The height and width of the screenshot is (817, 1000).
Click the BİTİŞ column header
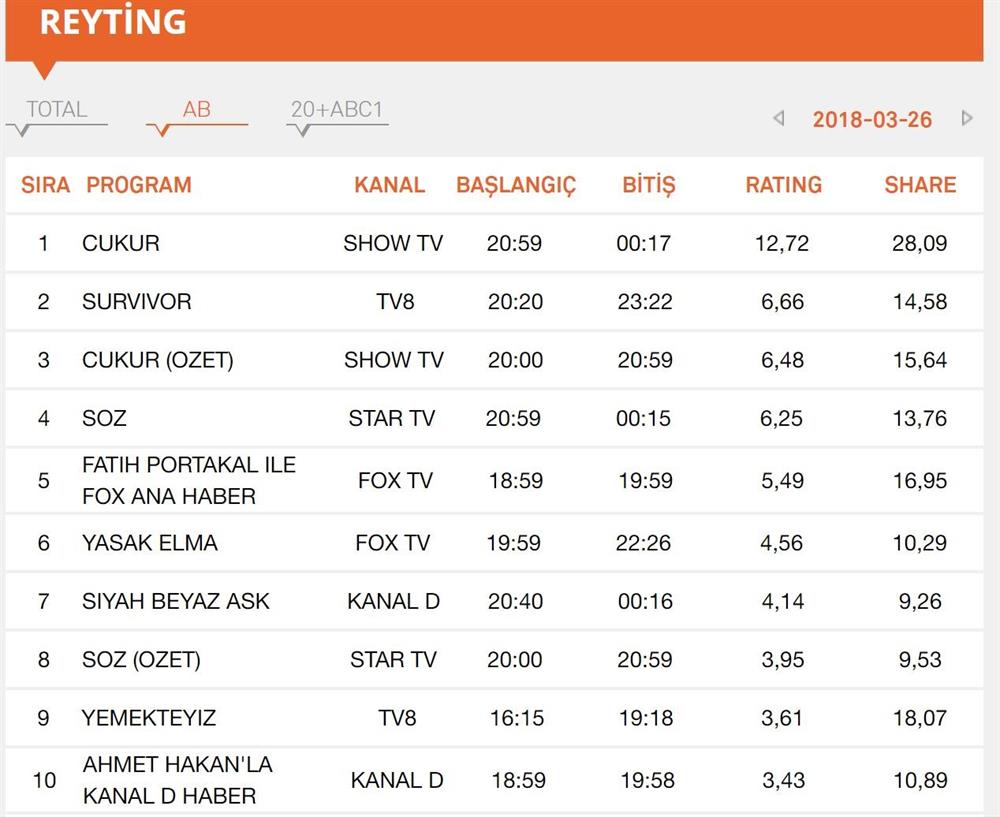point(649,185)
